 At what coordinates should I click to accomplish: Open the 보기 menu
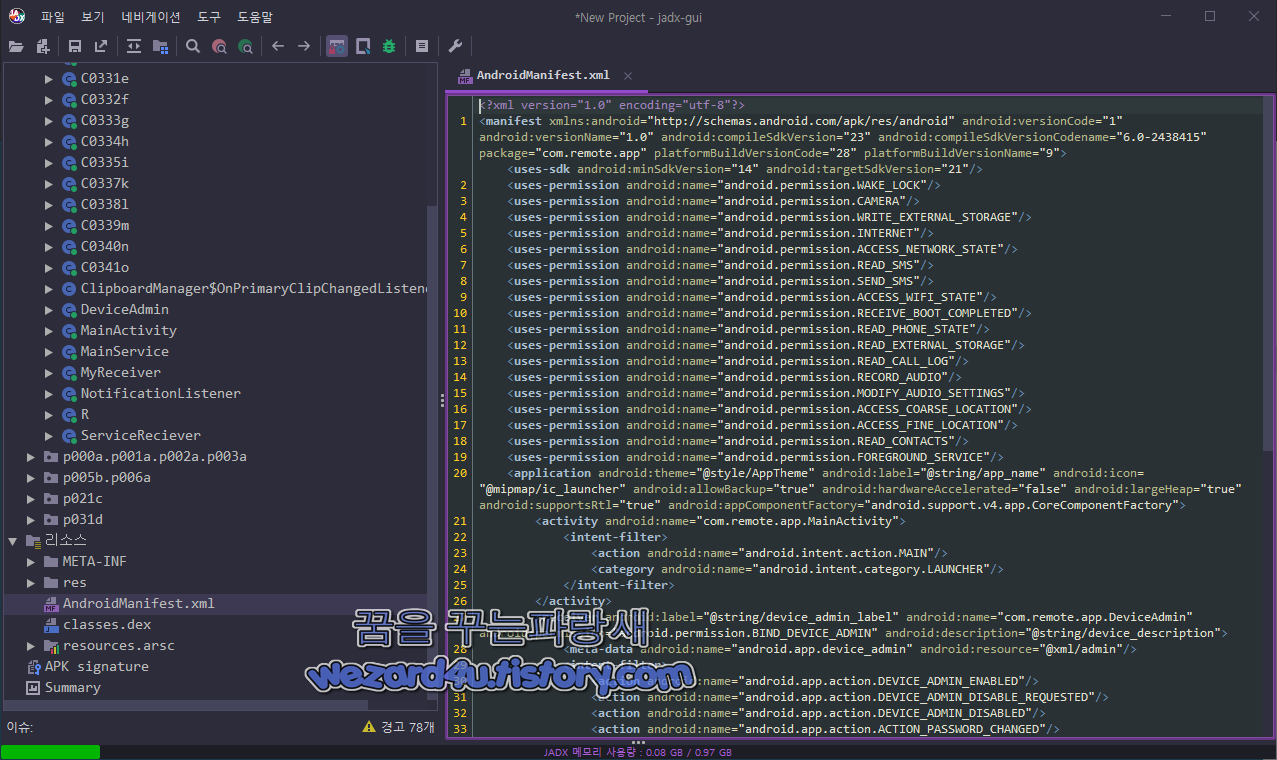pyautogui.click(x=93, y=17)
